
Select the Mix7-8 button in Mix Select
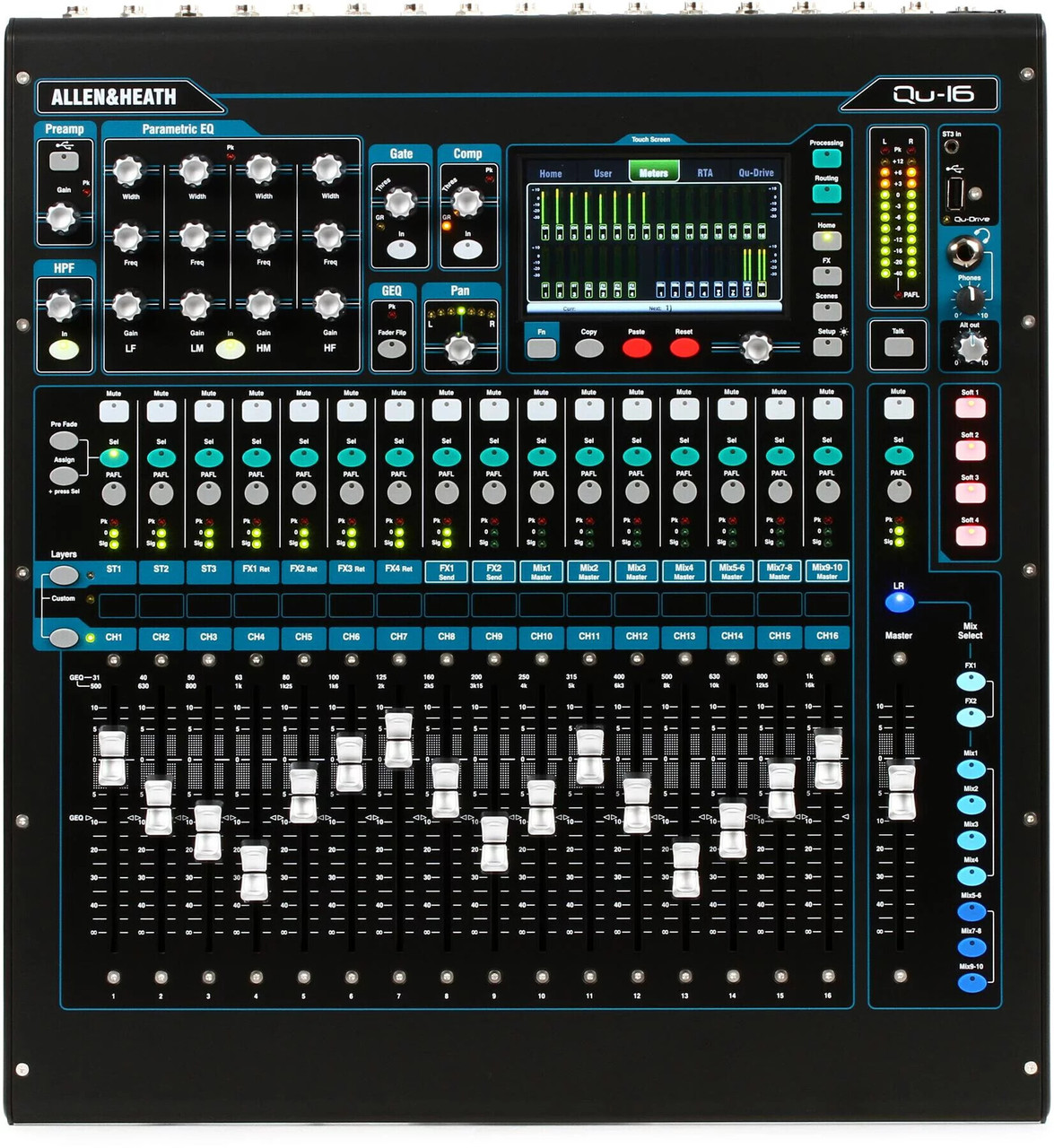point(971,948)
